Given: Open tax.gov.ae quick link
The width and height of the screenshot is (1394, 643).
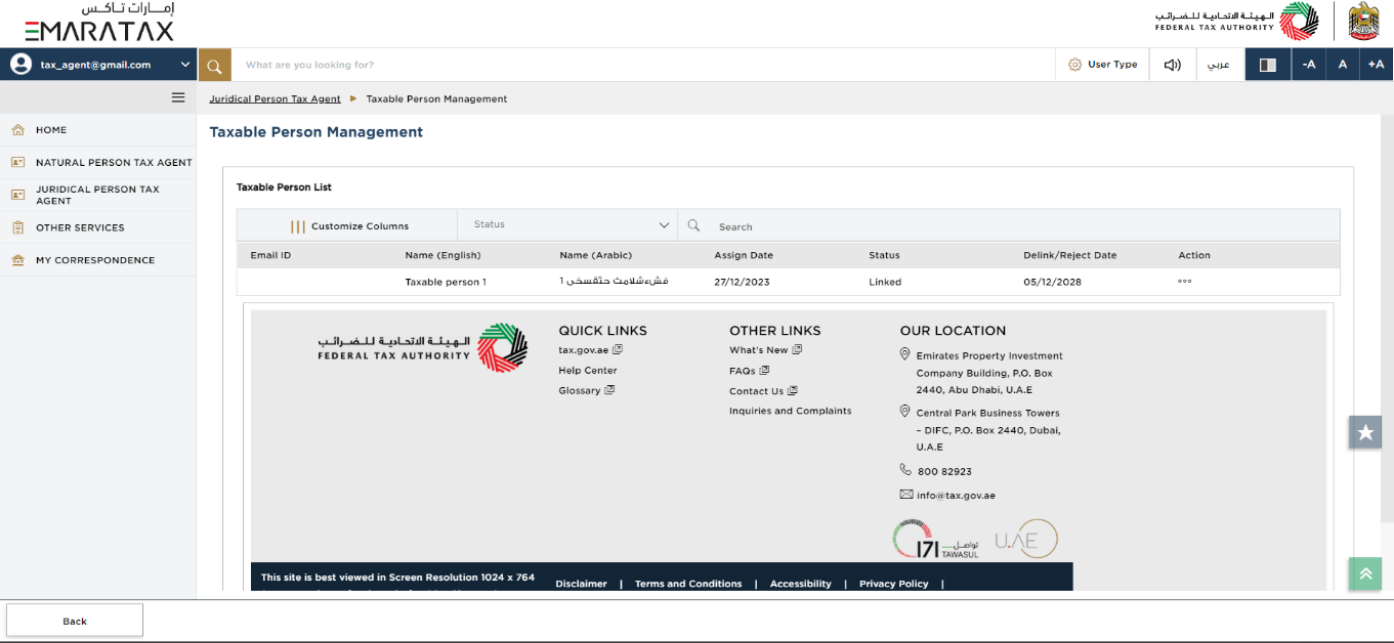Looking at the screenshot, I should (590, 350).
